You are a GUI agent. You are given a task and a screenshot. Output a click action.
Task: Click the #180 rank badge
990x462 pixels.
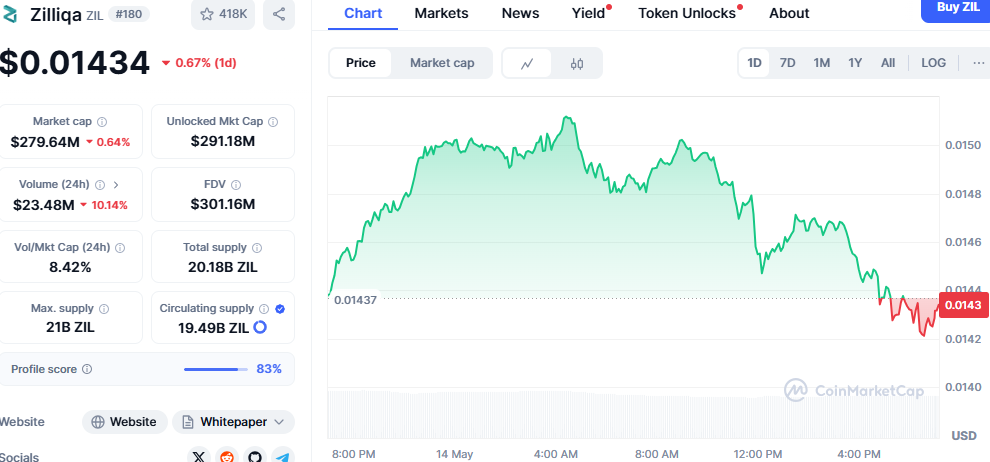128,14
